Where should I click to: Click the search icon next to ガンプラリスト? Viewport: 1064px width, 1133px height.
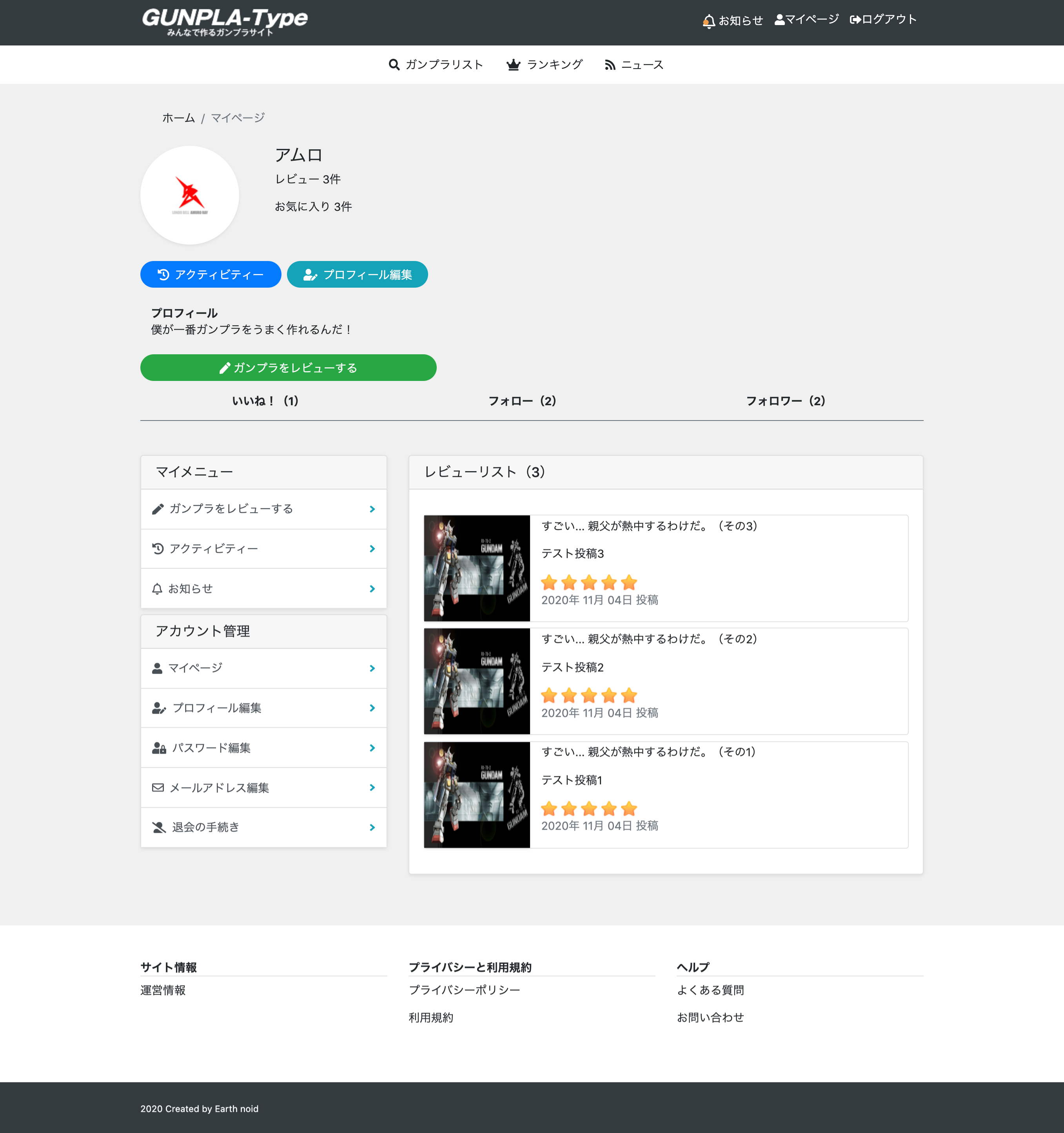pyautogui.click(x=394, y=64)
